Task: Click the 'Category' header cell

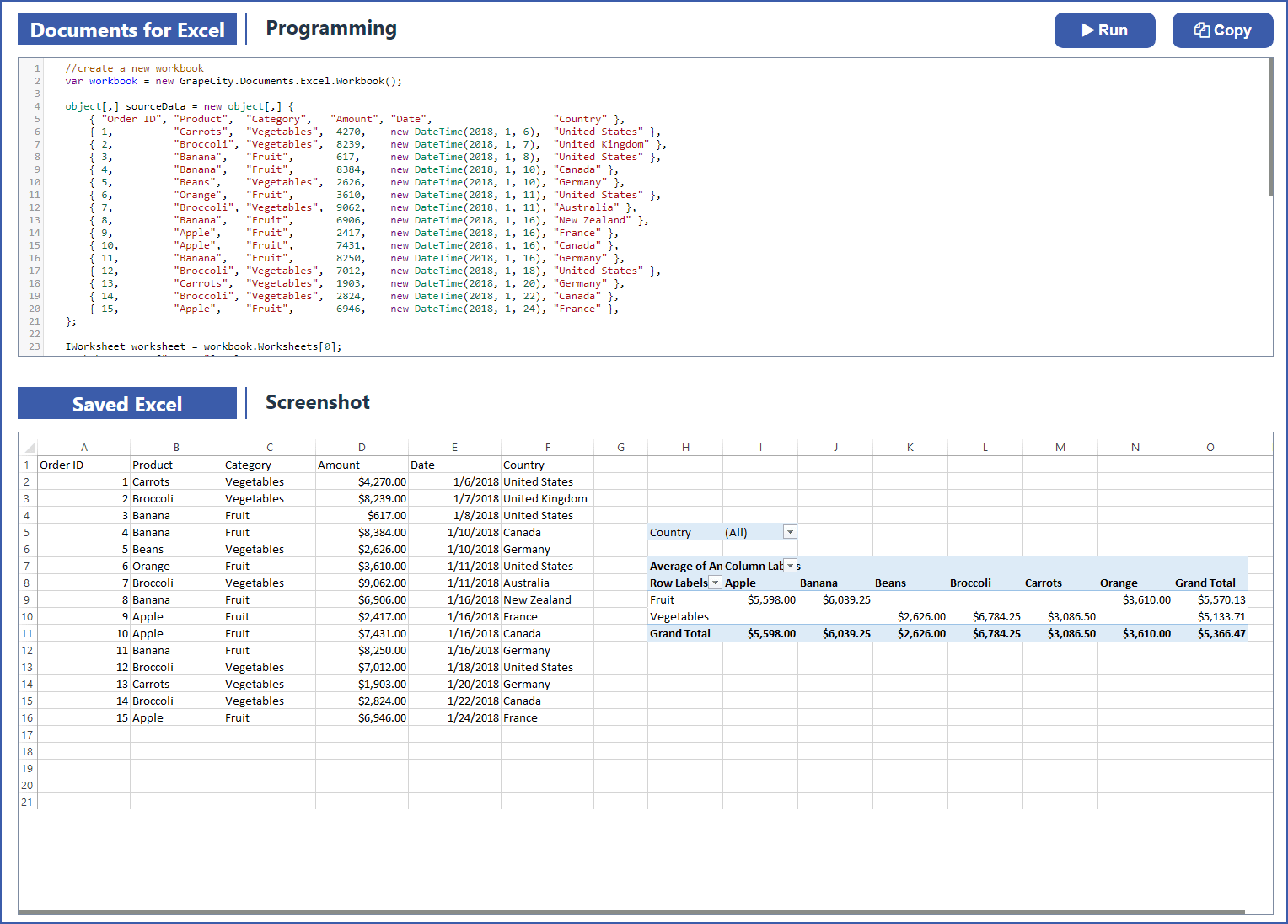Action: pyautogui.click(x=269, y=465)
